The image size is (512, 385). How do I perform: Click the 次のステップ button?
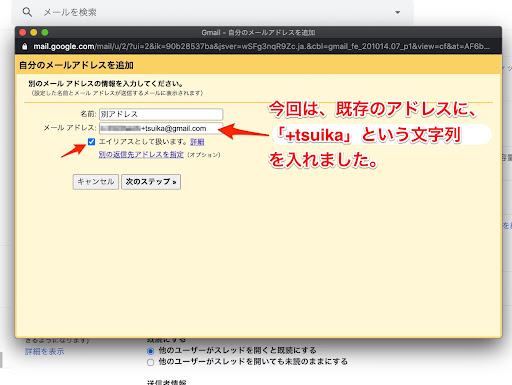coord(151,182)
